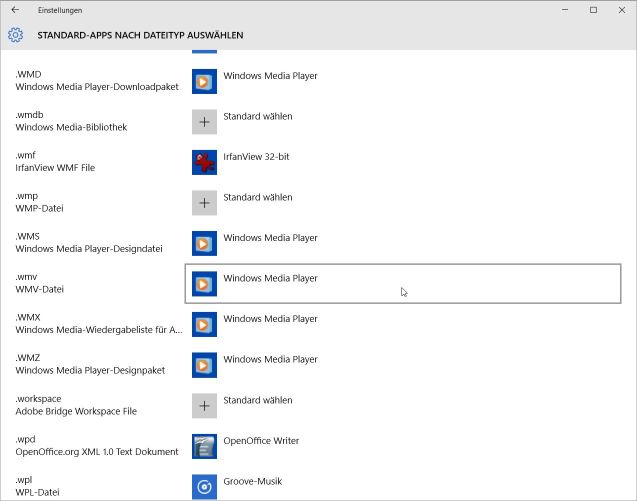Click 'WPL-Datei' description
Viewport: 637px width, 501px height.
tap(37, 492)
